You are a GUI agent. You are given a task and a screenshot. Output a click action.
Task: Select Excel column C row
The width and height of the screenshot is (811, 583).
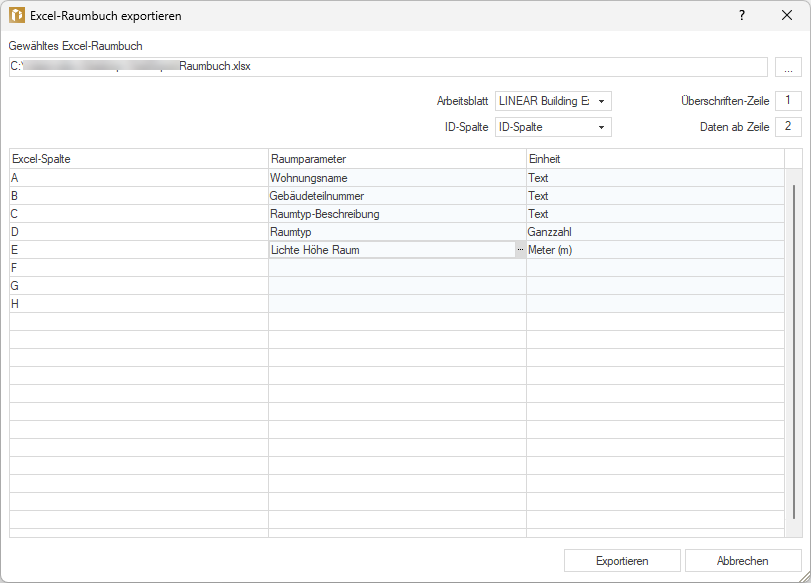tap(139, 214)
